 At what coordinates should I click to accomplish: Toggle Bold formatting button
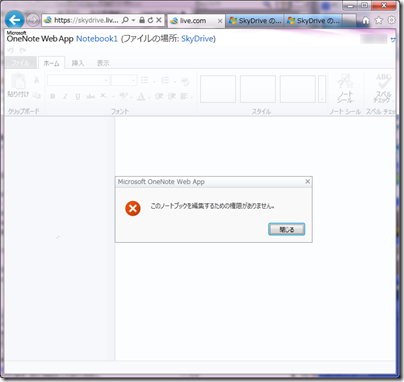53,96
